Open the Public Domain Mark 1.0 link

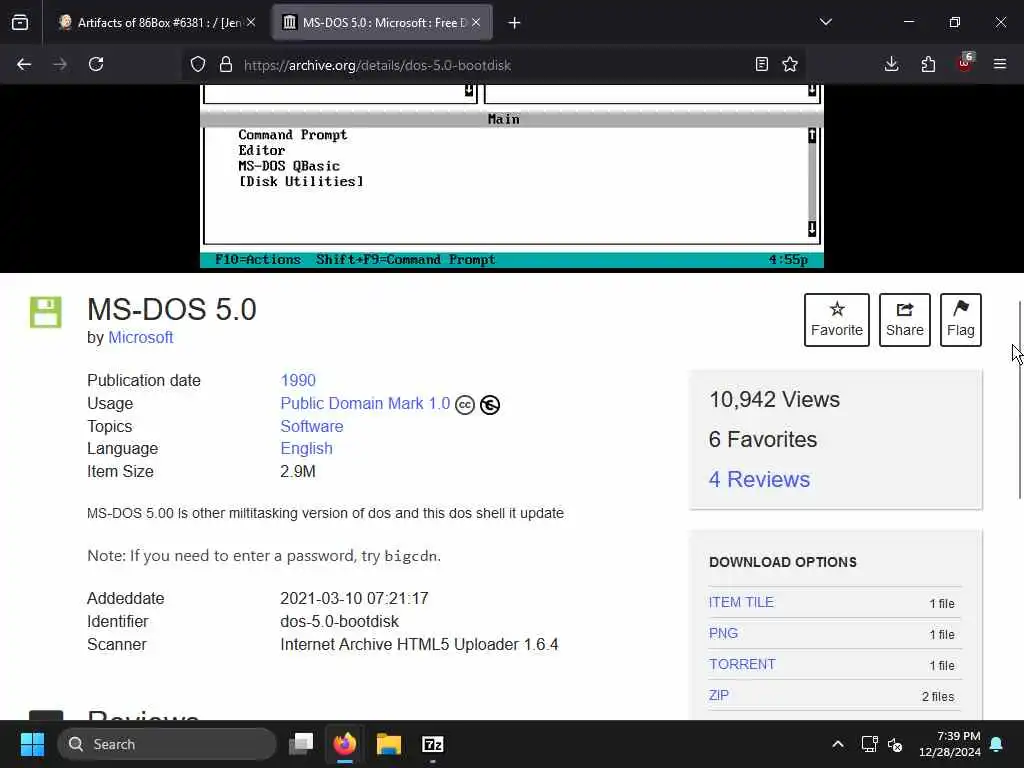tap(365, 404)
